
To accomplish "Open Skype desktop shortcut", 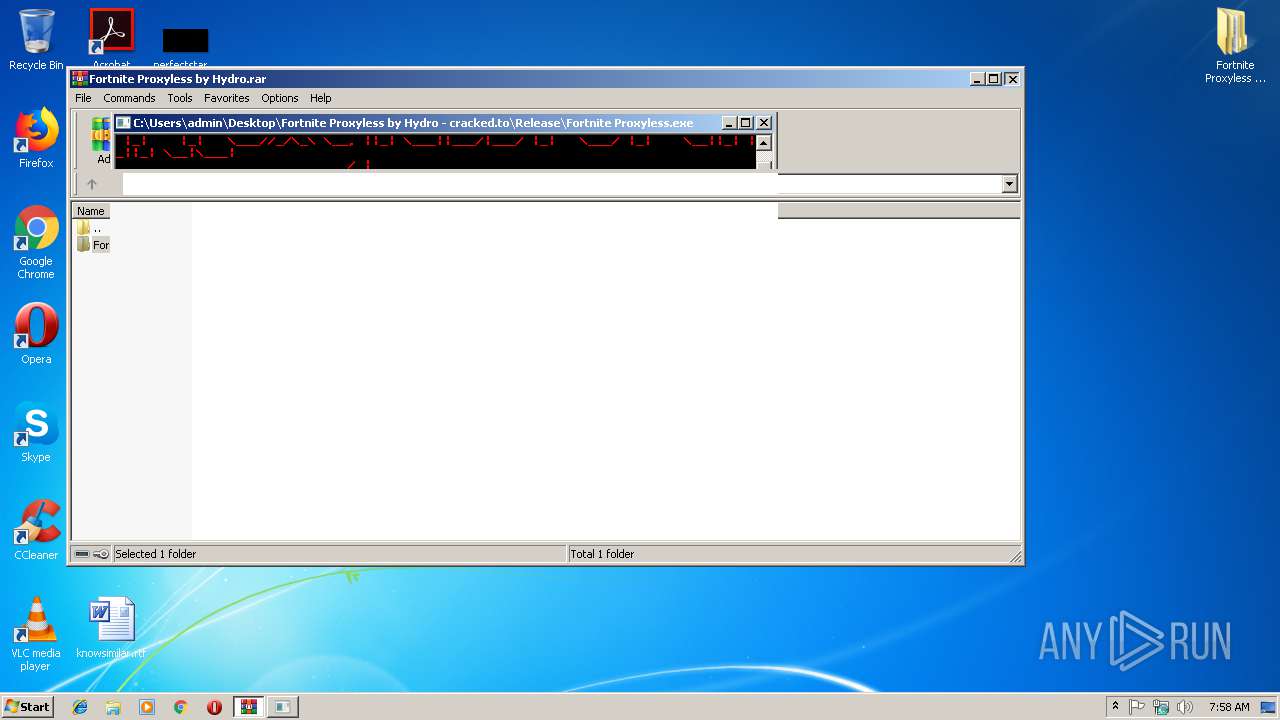I will pos(36,432).
